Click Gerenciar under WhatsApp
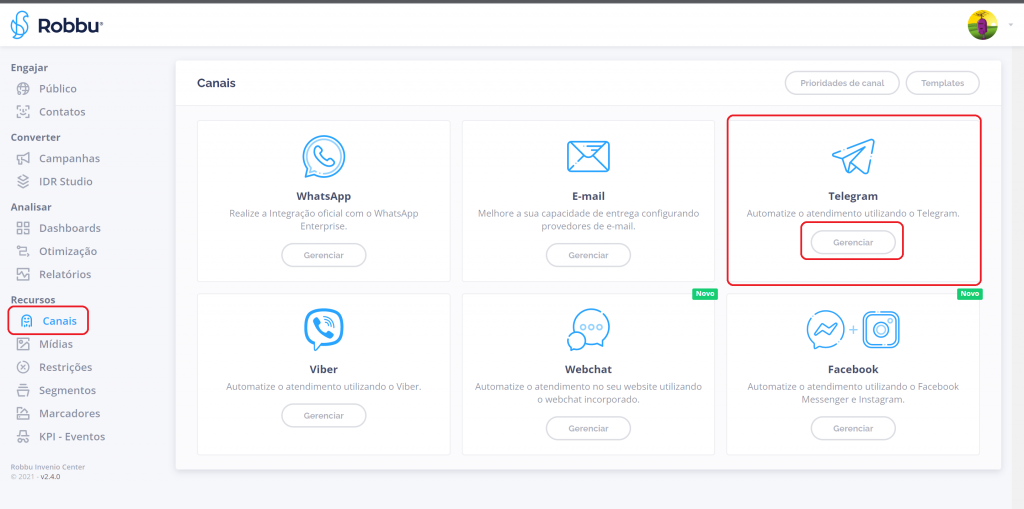 323,255
